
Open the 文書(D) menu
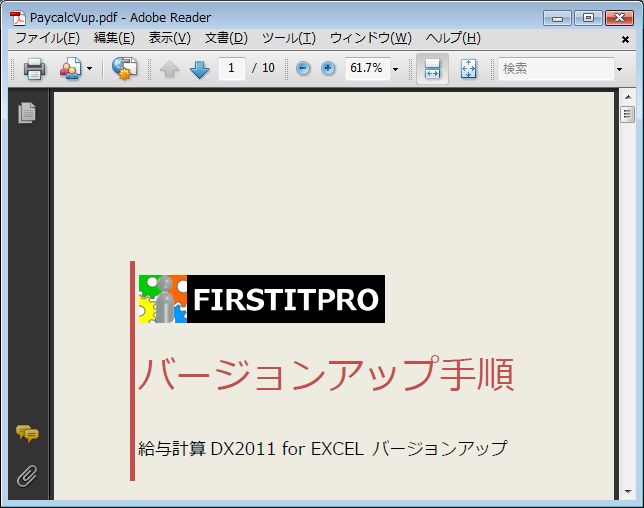coord(226,38)
